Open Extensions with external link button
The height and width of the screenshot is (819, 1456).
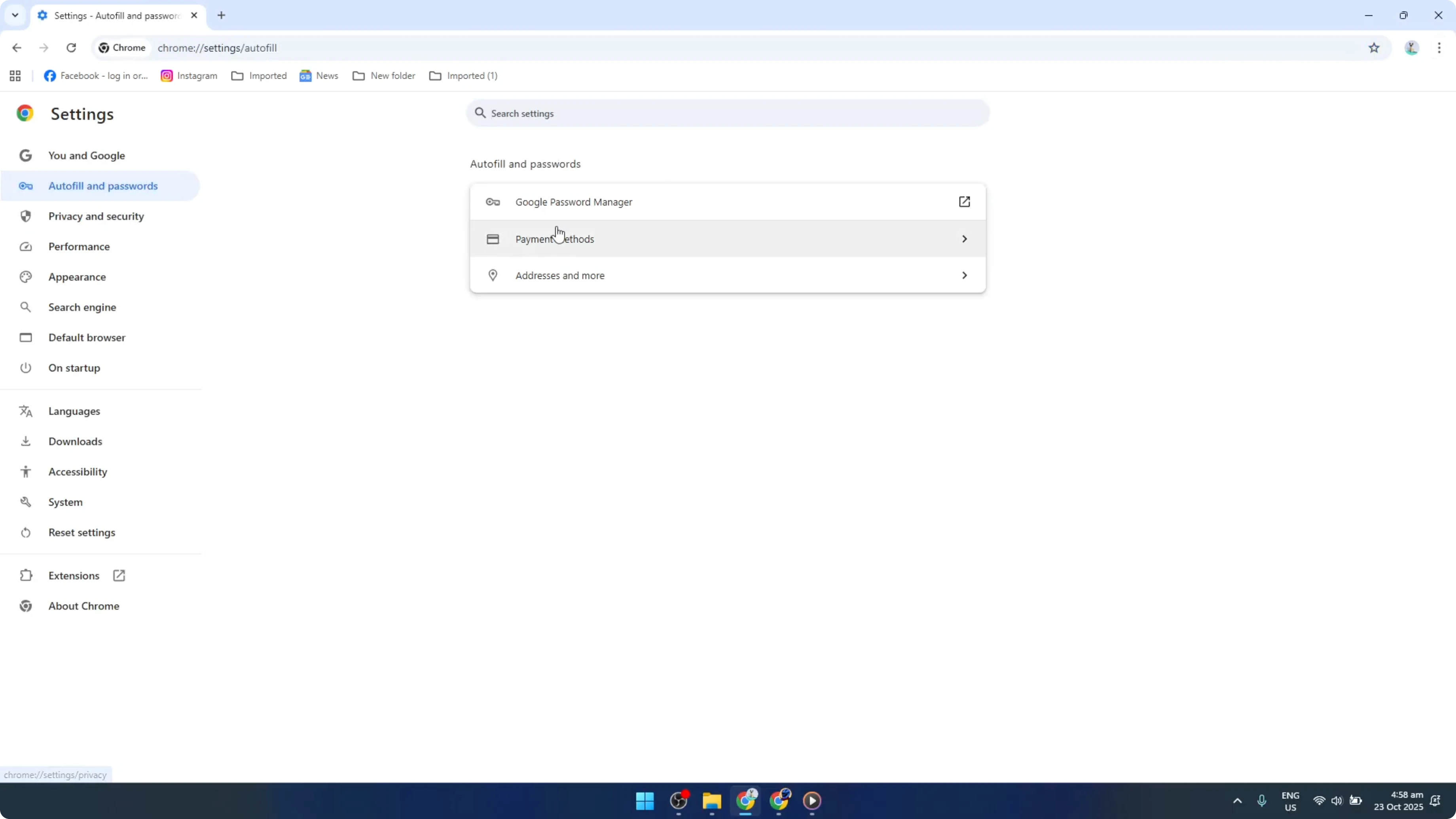point(119,575)
